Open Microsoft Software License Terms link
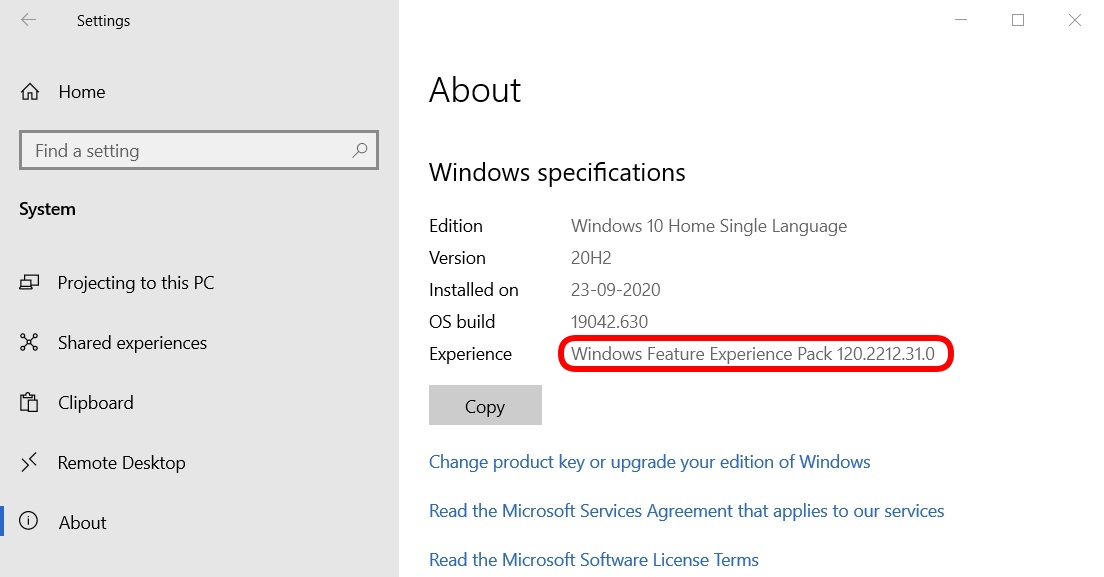This screenshot has width=1104, height=577. tap(594, 560)
